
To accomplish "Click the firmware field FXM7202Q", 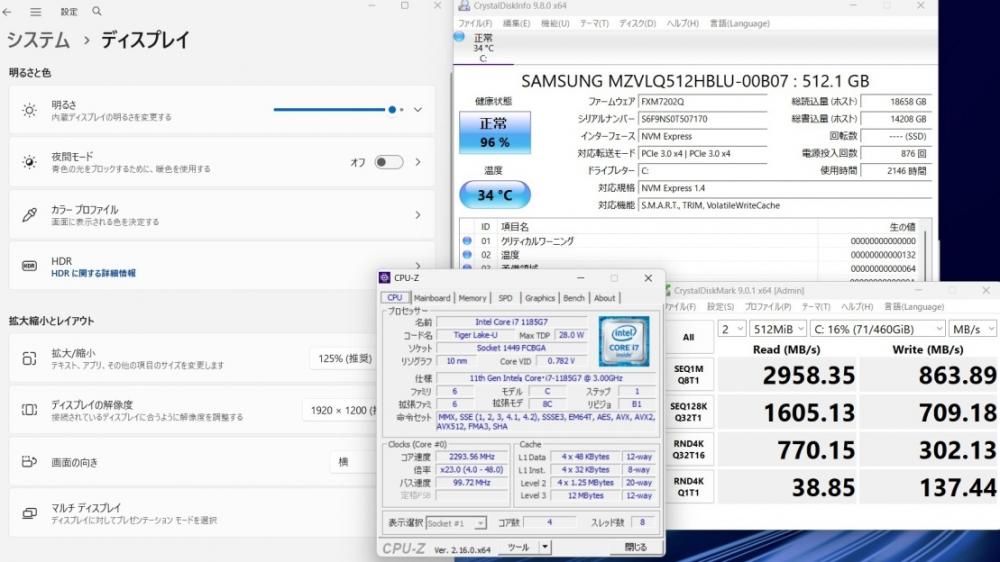I will click(702, 101).
